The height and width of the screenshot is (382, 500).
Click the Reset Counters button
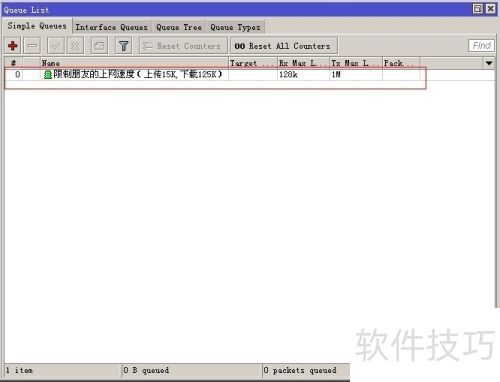pos(183,46)
